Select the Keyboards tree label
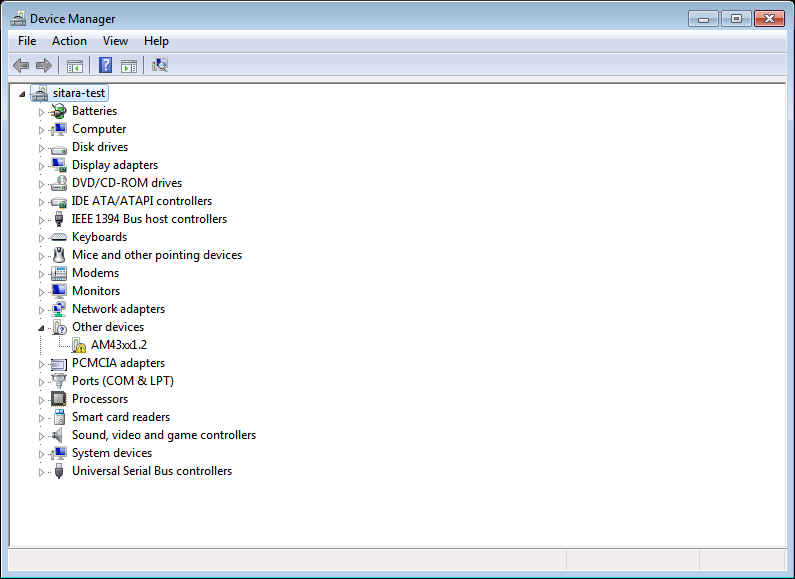Viewport: 795px width, 579px height. coord(99,237)
